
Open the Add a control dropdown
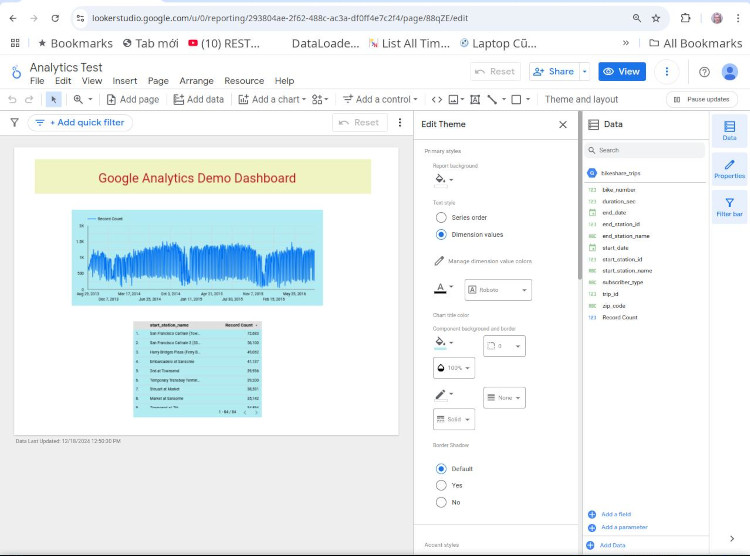380,100
